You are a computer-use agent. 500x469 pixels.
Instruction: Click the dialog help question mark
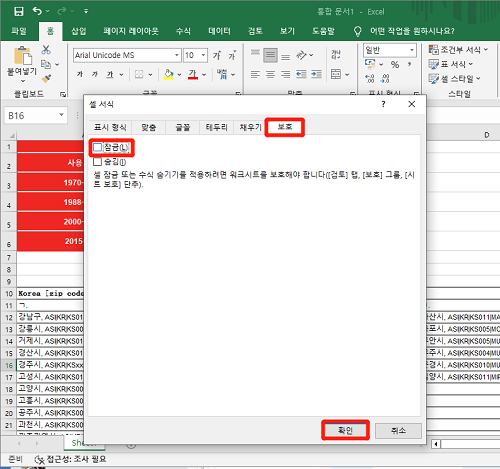[x=383, y=104]
